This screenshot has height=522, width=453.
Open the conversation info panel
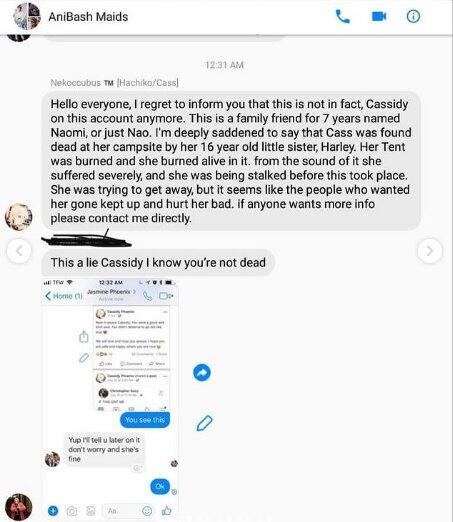[413, 16]
